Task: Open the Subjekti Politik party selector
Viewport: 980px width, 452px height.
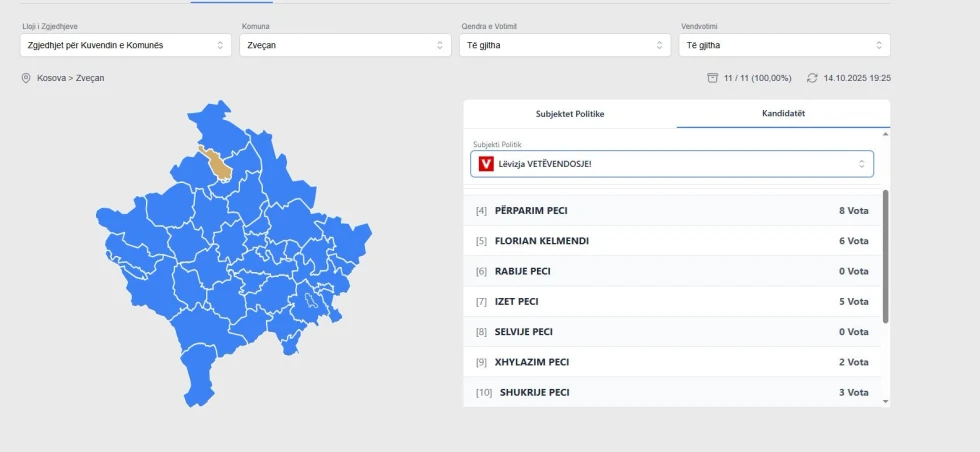Action: coord(672,163)
